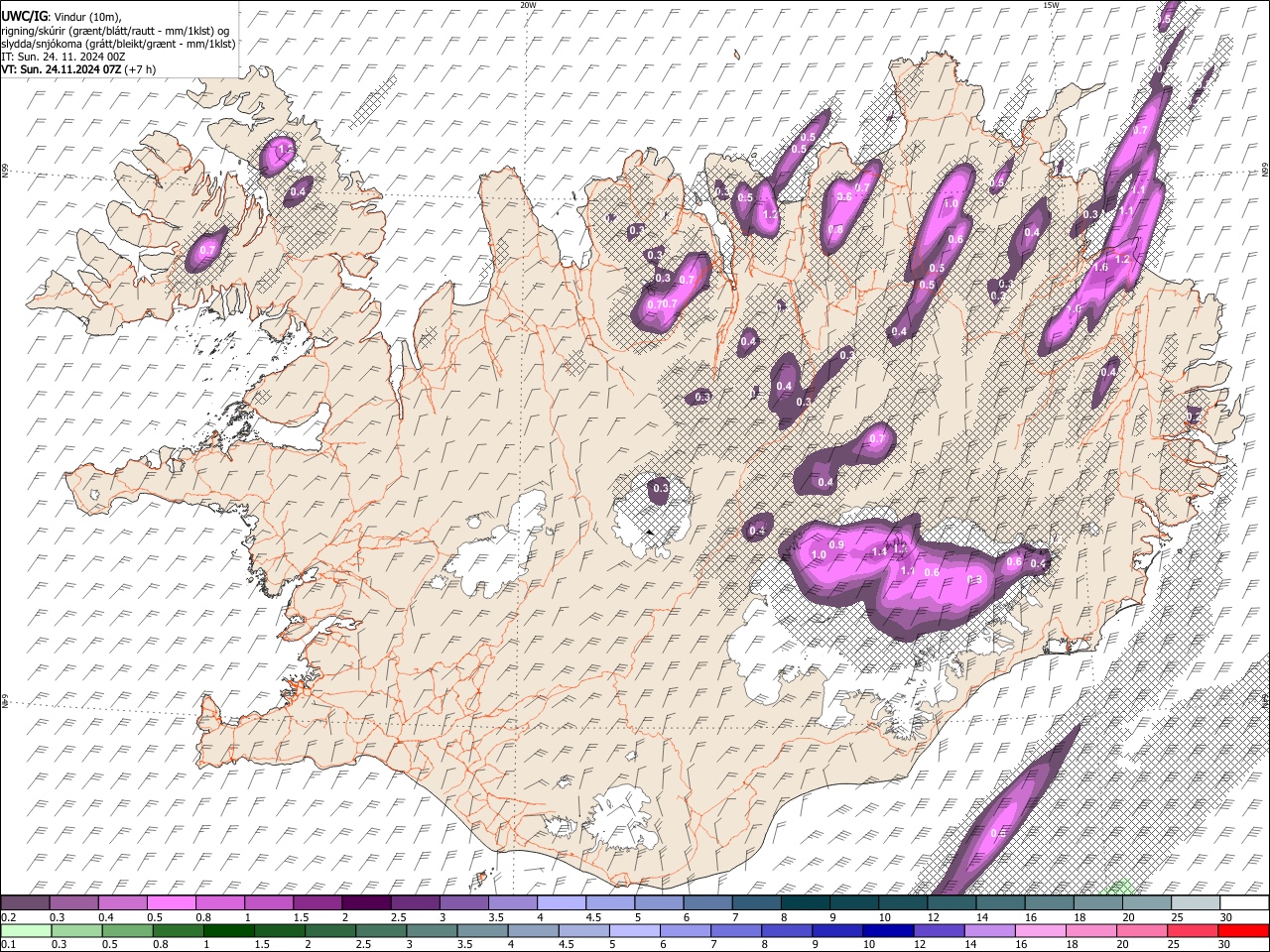This screenshot has height=952, width=1270.
Task: Click the '20W' longitude label at top
Action: click(x=528, y=5)
